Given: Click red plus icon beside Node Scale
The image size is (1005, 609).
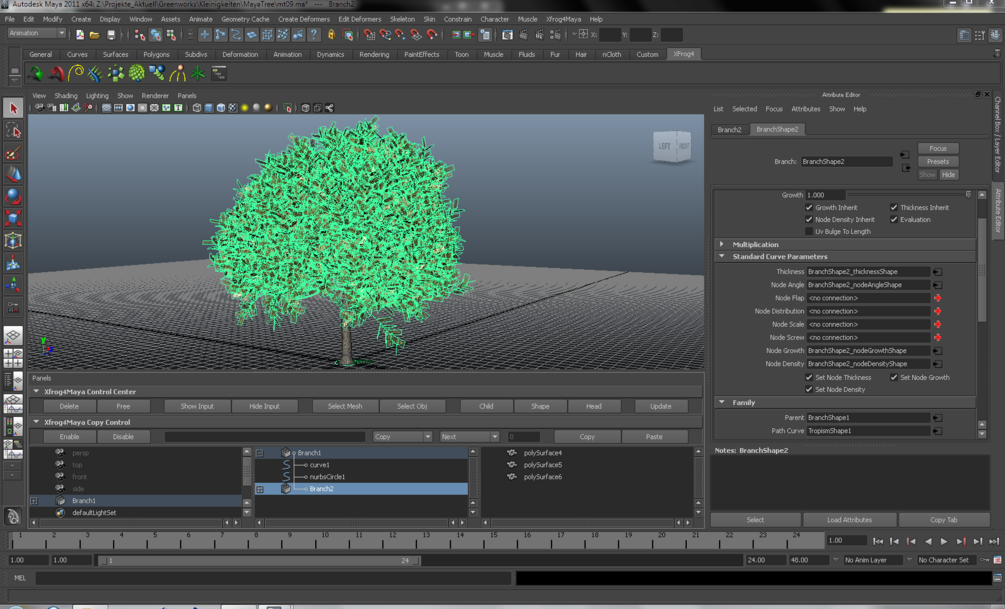Looking at the screenshot, I should (x=937, y=324).
